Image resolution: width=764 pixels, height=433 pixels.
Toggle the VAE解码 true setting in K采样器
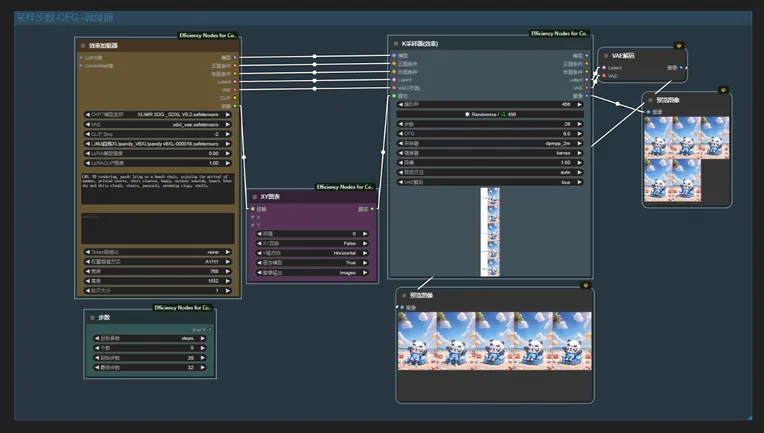[490, 182]
